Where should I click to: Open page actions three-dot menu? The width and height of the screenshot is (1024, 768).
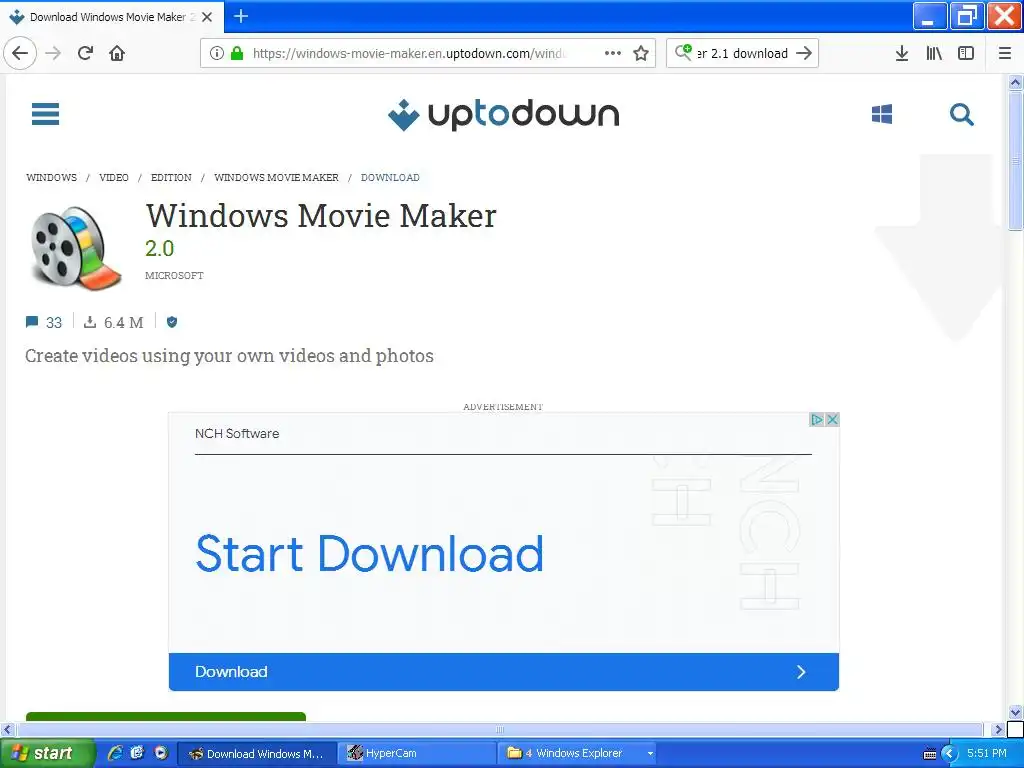(x=613, y=53)
